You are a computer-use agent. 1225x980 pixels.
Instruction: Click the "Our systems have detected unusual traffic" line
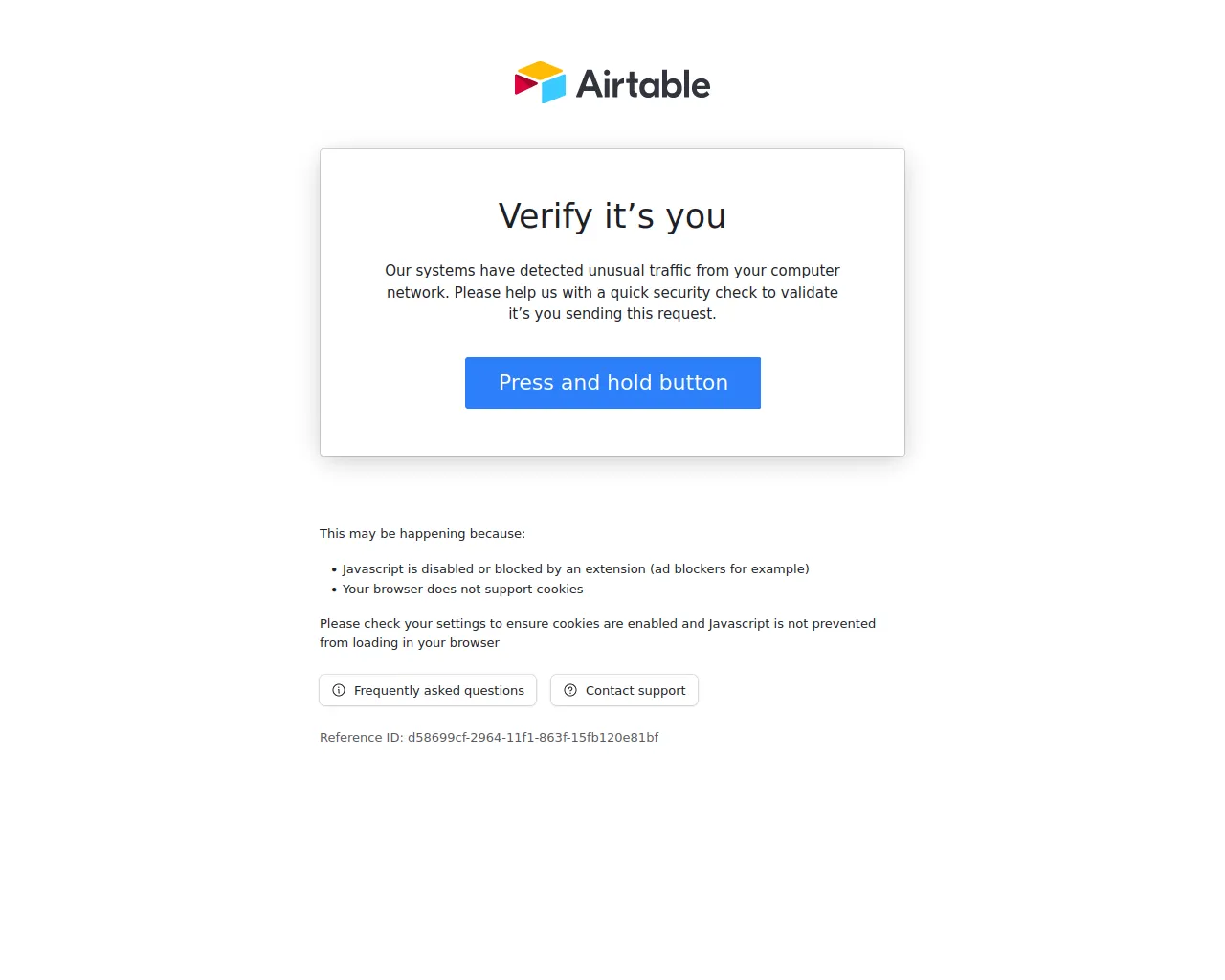[x=612, y=271]
